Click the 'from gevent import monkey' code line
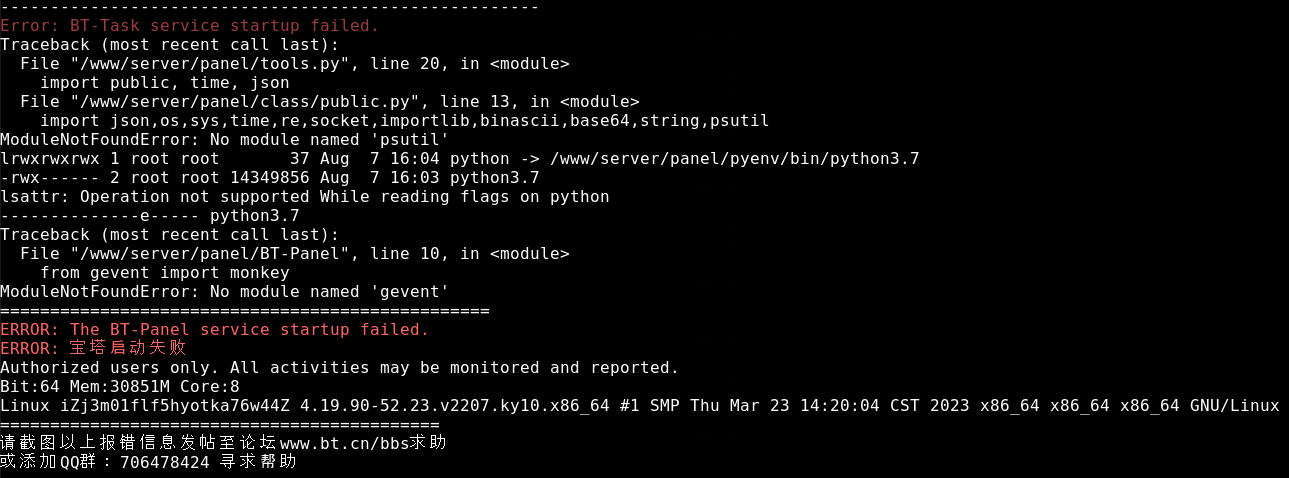 [165, 273]
